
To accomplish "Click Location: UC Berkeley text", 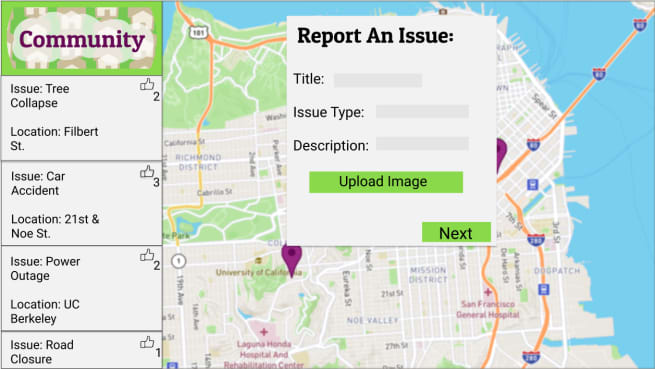I will coord(45,311).
